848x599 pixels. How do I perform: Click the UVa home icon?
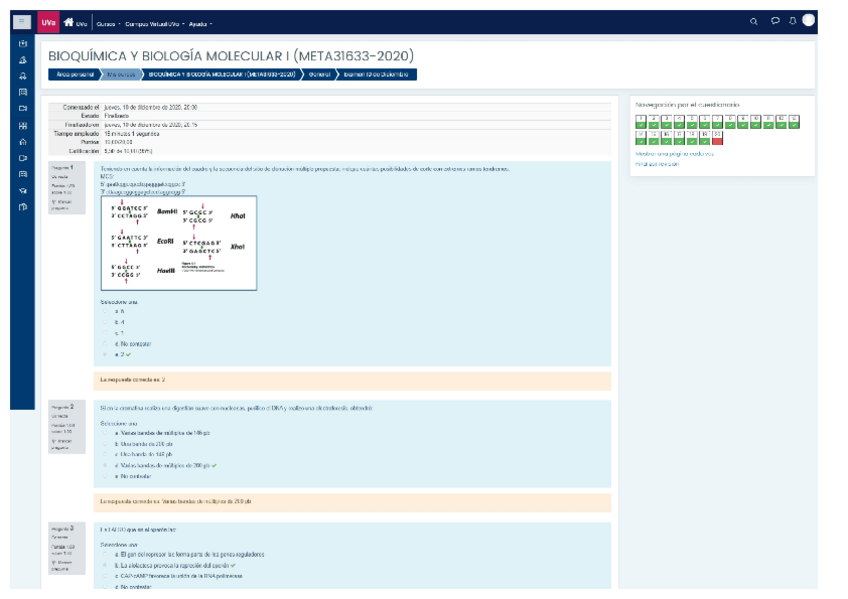[x=69, y=22]
